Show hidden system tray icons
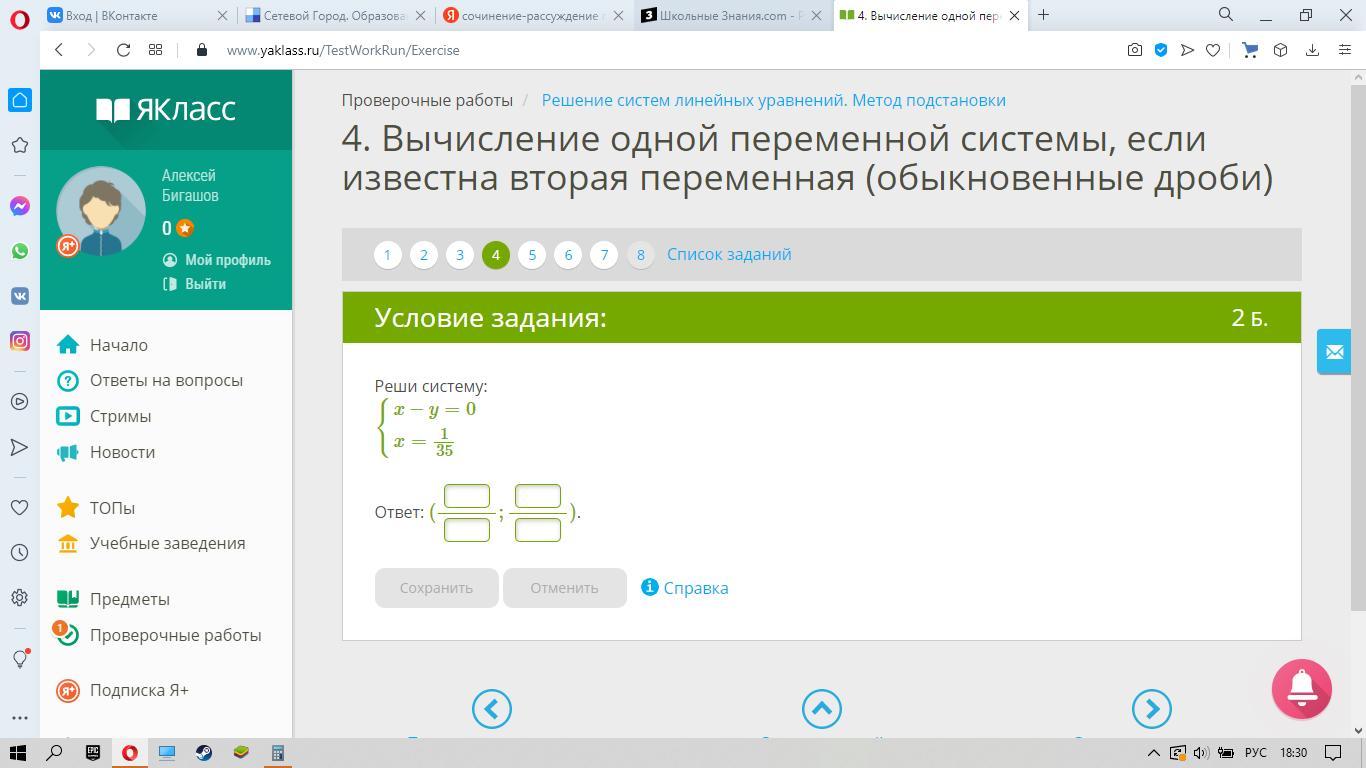Viewport: 1366px width, 768px height. click(x=1153, y=752)
